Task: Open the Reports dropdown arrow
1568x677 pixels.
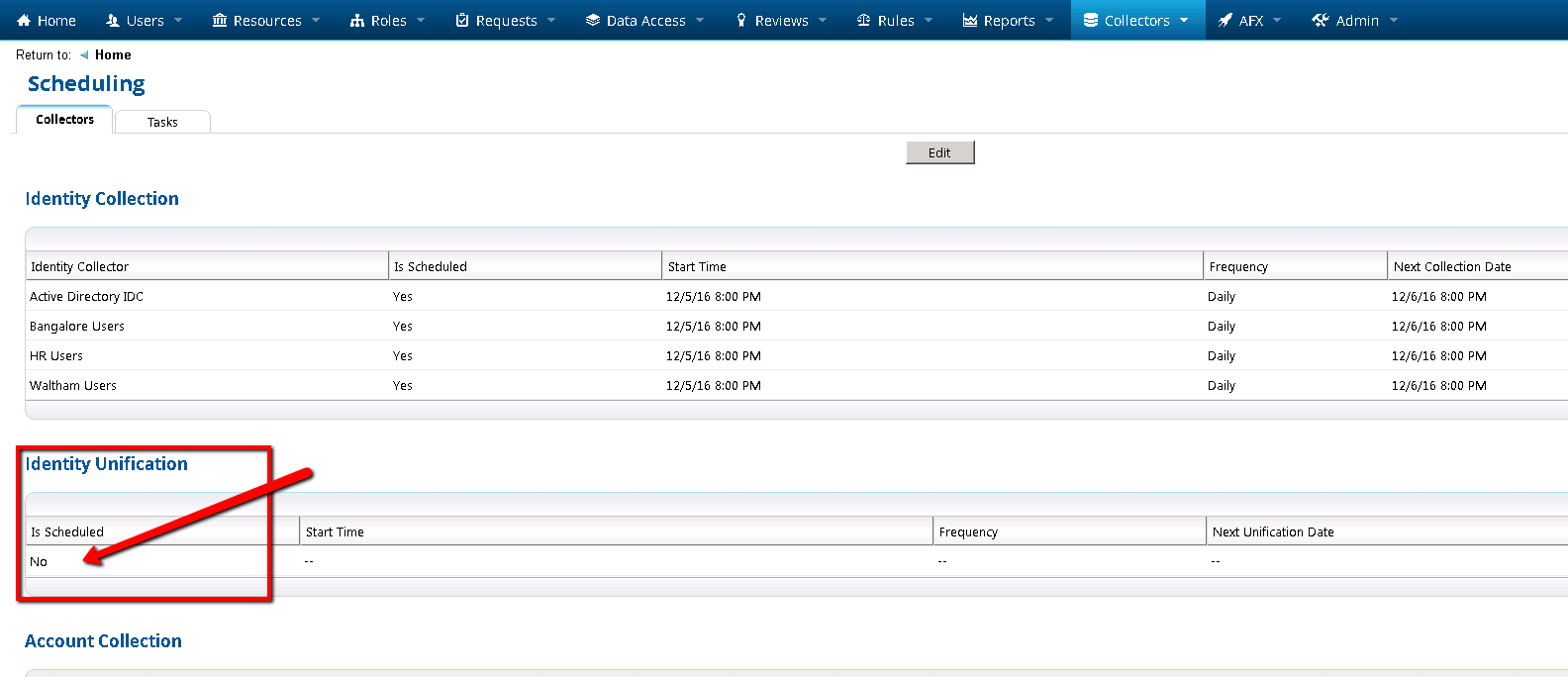Action: (x=1049, y=21)
